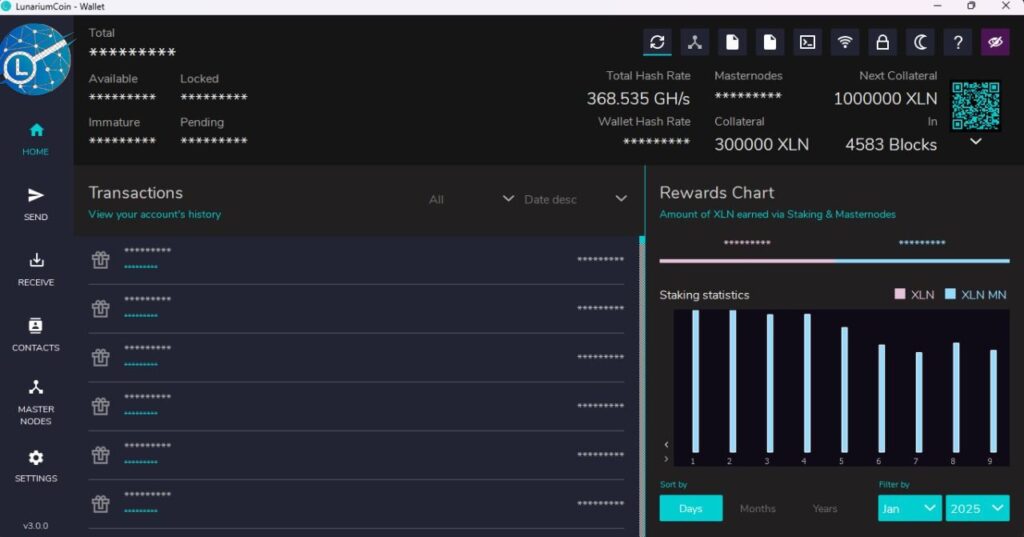This screenshot has width=1024, height=537.
Task: Click the third transaction's gift icon
Action: point(101,357)
